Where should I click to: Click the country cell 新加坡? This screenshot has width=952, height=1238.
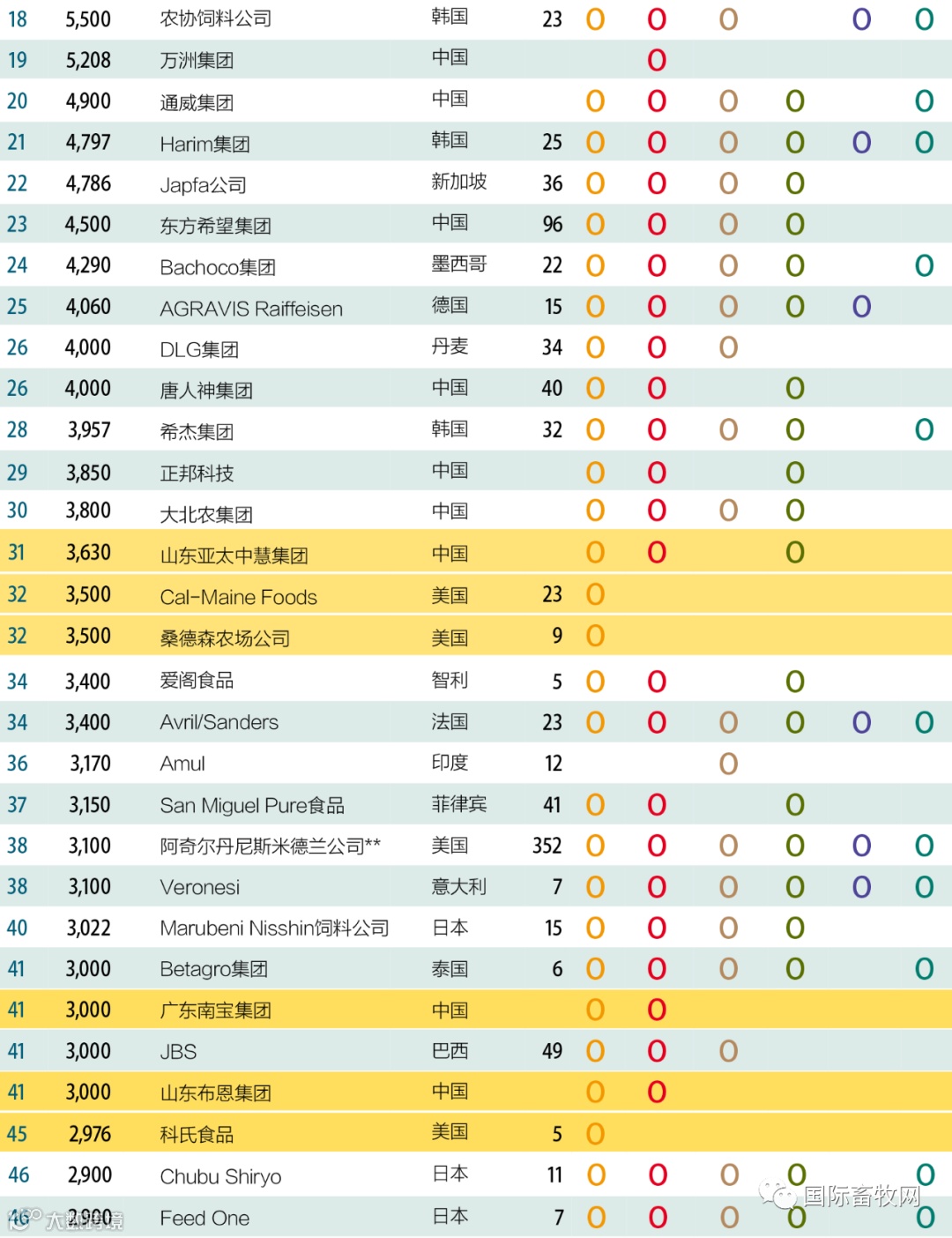[x=459, y=182]
